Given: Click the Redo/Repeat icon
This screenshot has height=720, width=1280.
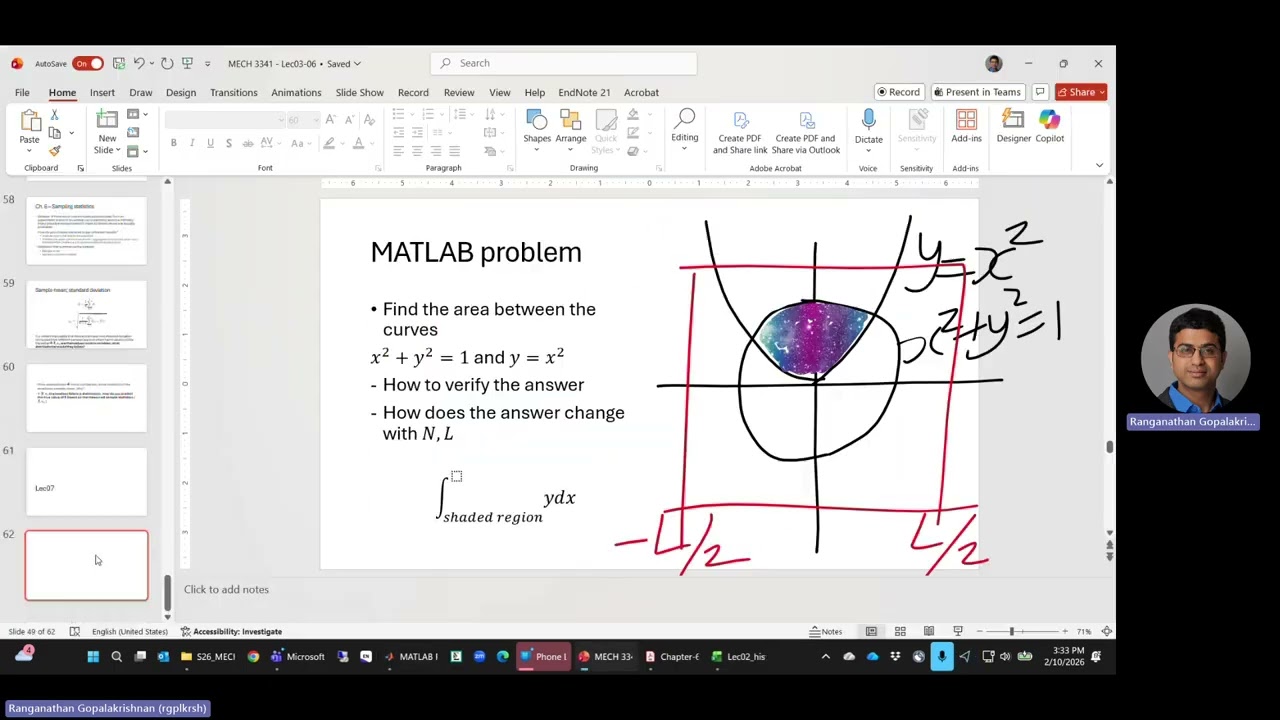Looking at the screenshot, I should point(167,63).
